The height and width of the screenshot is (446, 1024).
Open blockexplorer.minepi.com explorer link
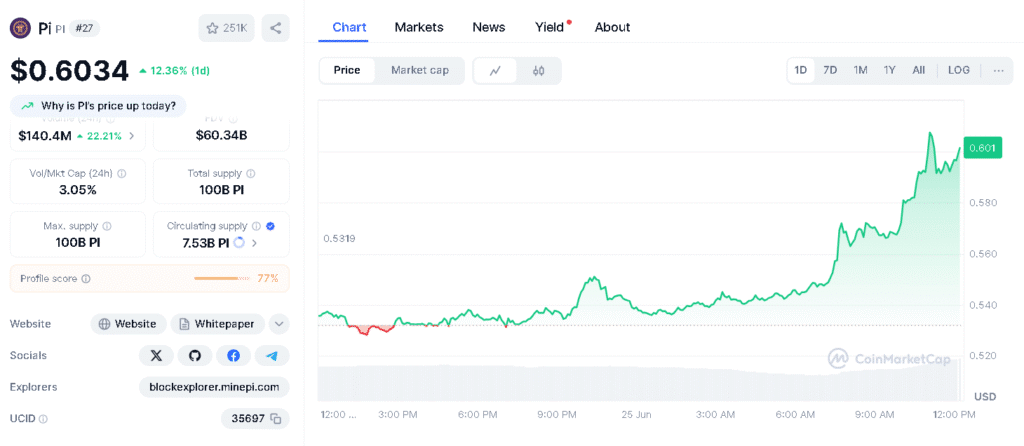[214, 387]
